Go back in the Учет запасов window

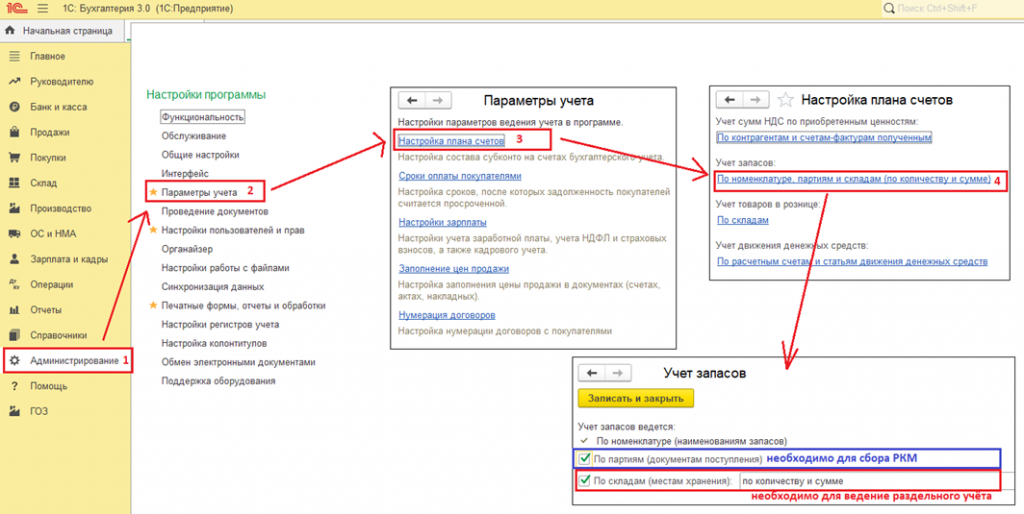(592, 372)
